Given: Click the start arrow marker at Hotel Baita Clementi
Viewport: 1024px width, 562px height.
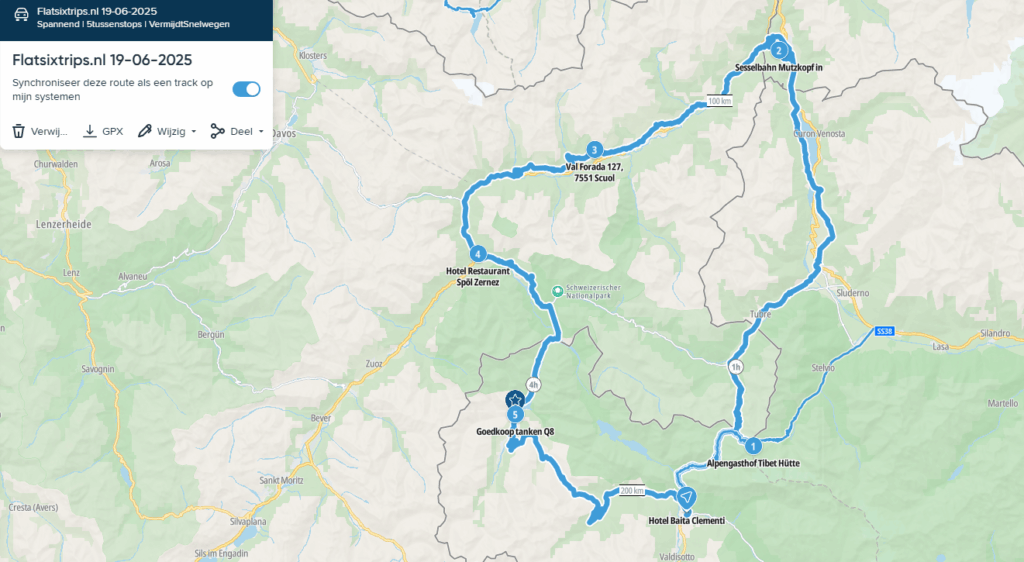Looking at the screenshot, I should [686, 498].
